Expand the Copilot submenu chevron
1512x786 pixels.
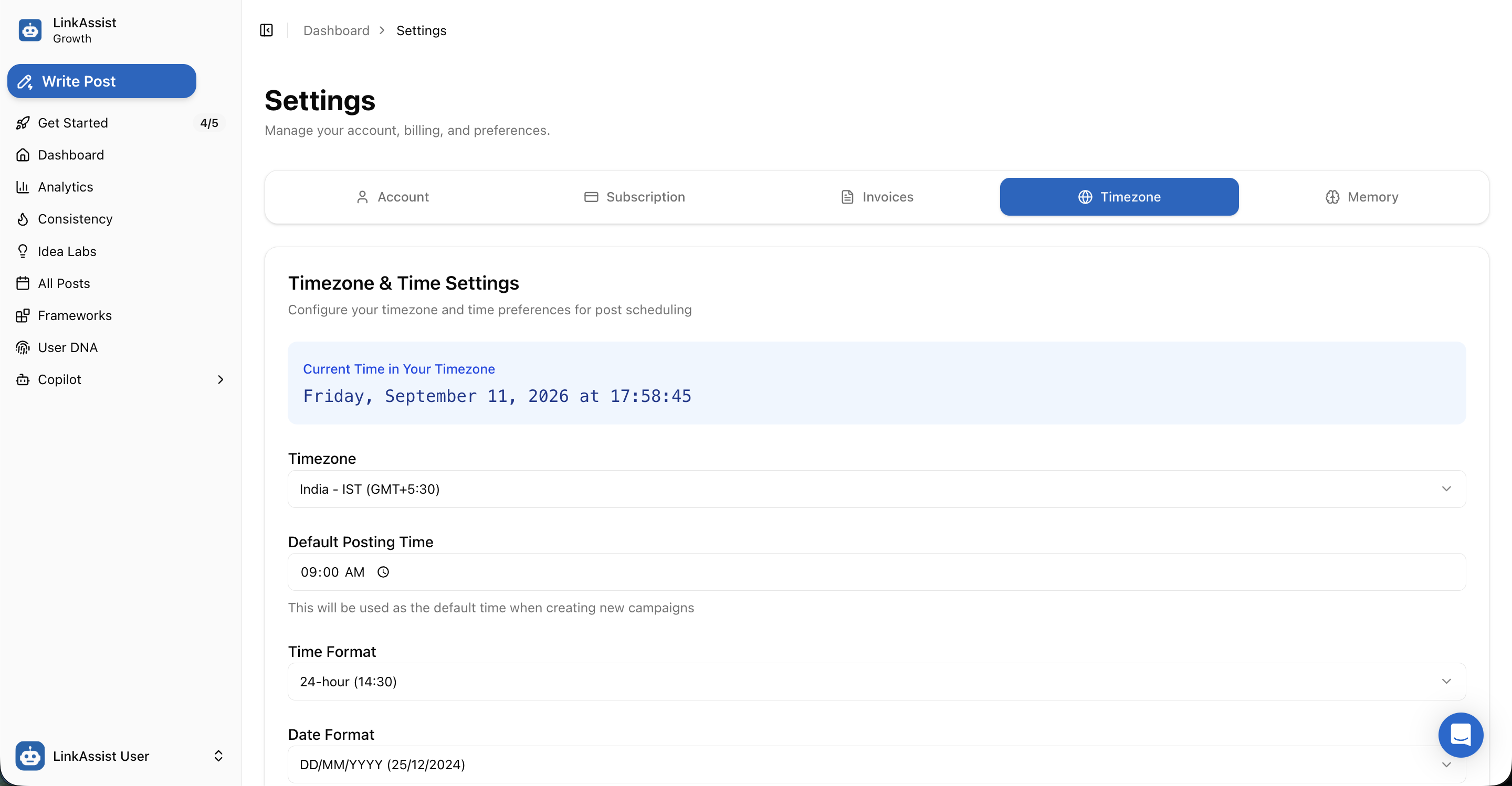coord(220,379)
